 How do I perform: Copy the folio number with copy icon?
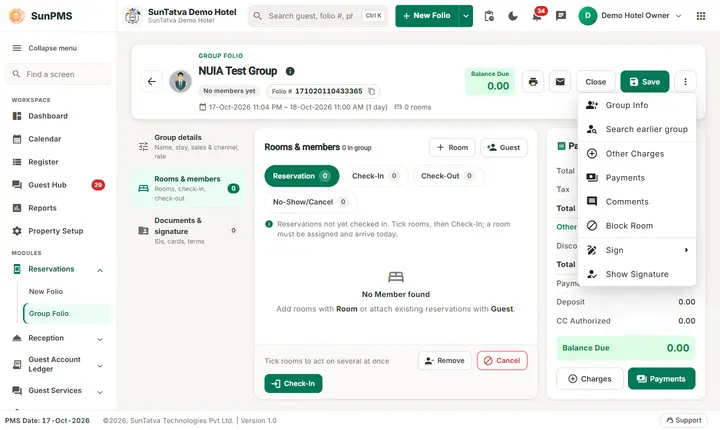[371, 91]
